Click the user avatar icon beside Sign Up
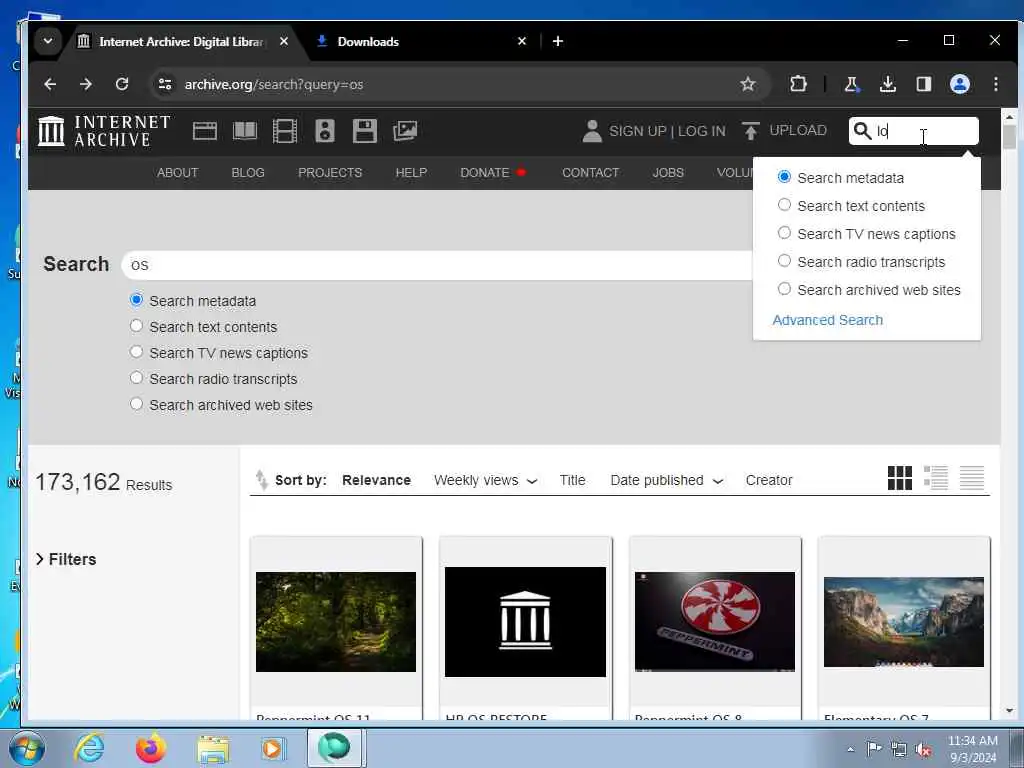The height and width of the screenshot is (768, 1024). 592,131
